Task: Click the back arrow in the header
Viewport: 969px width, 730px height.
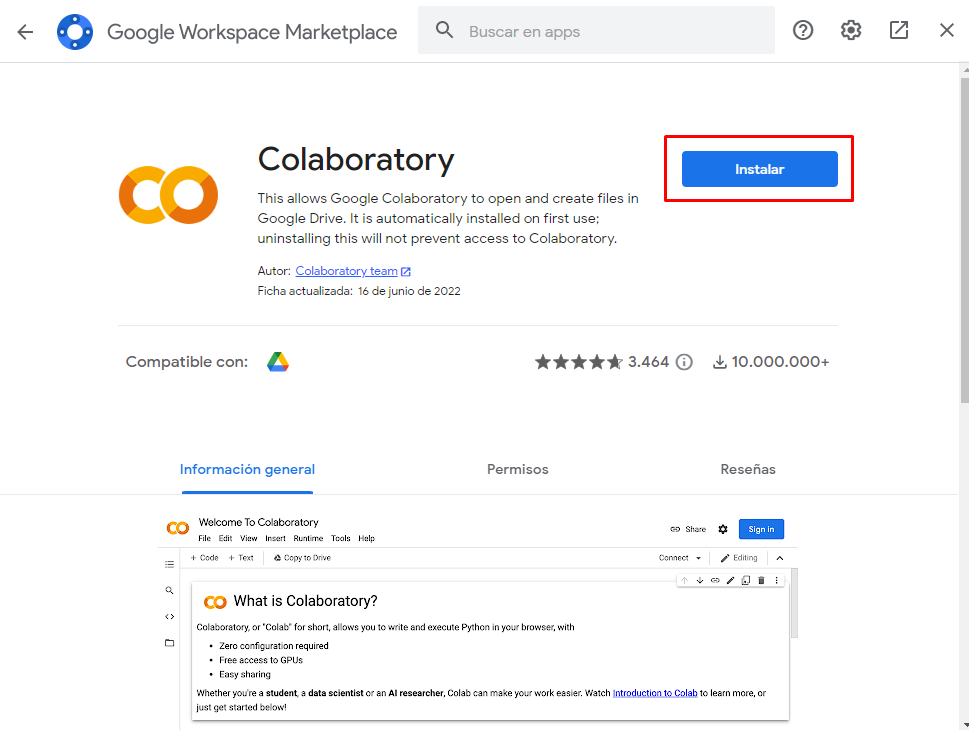Action: (x=25, y=31)
